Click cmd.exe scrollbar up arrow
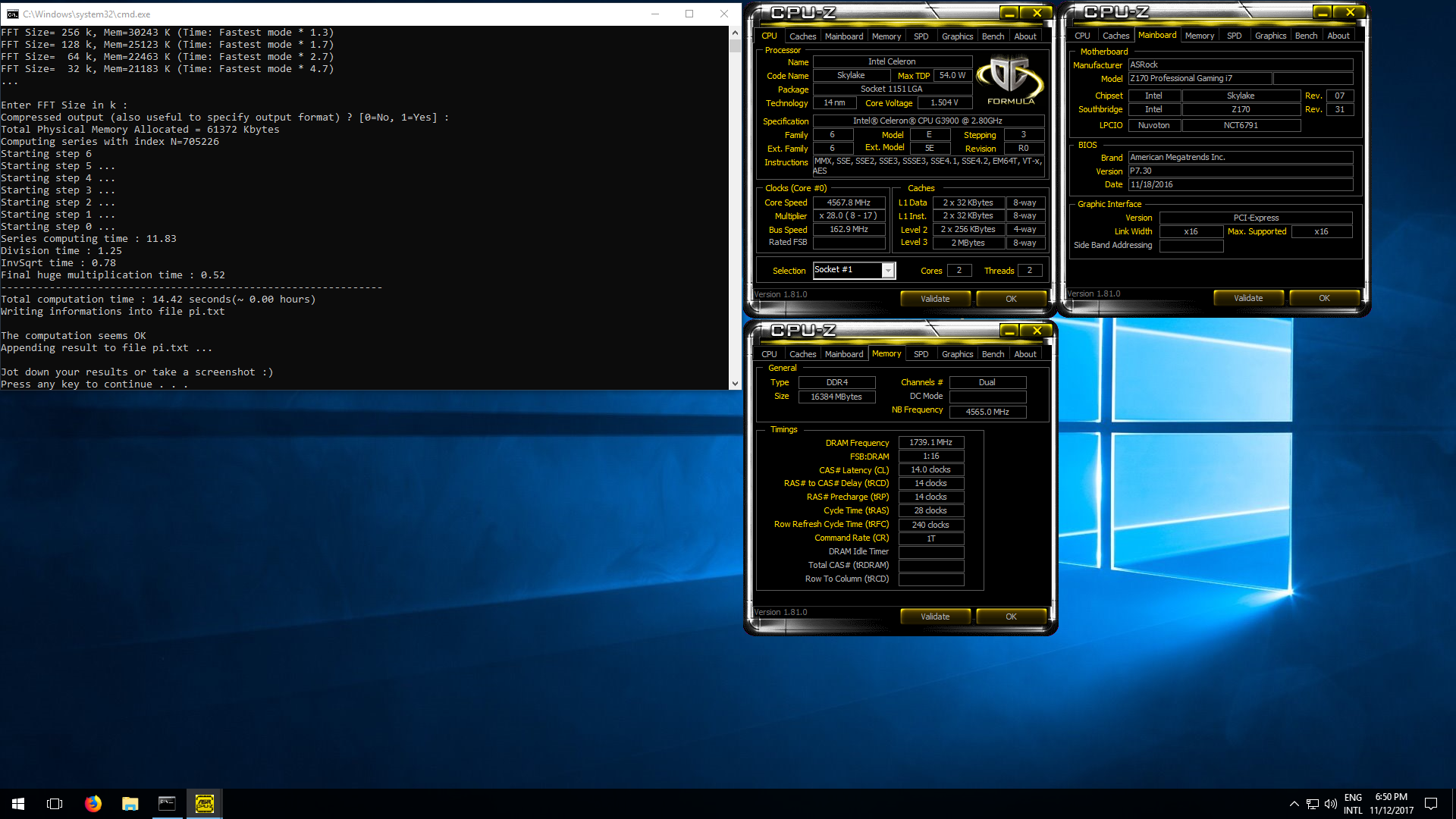The height and width of the screenshot is (819, 1456). (734, 33)
